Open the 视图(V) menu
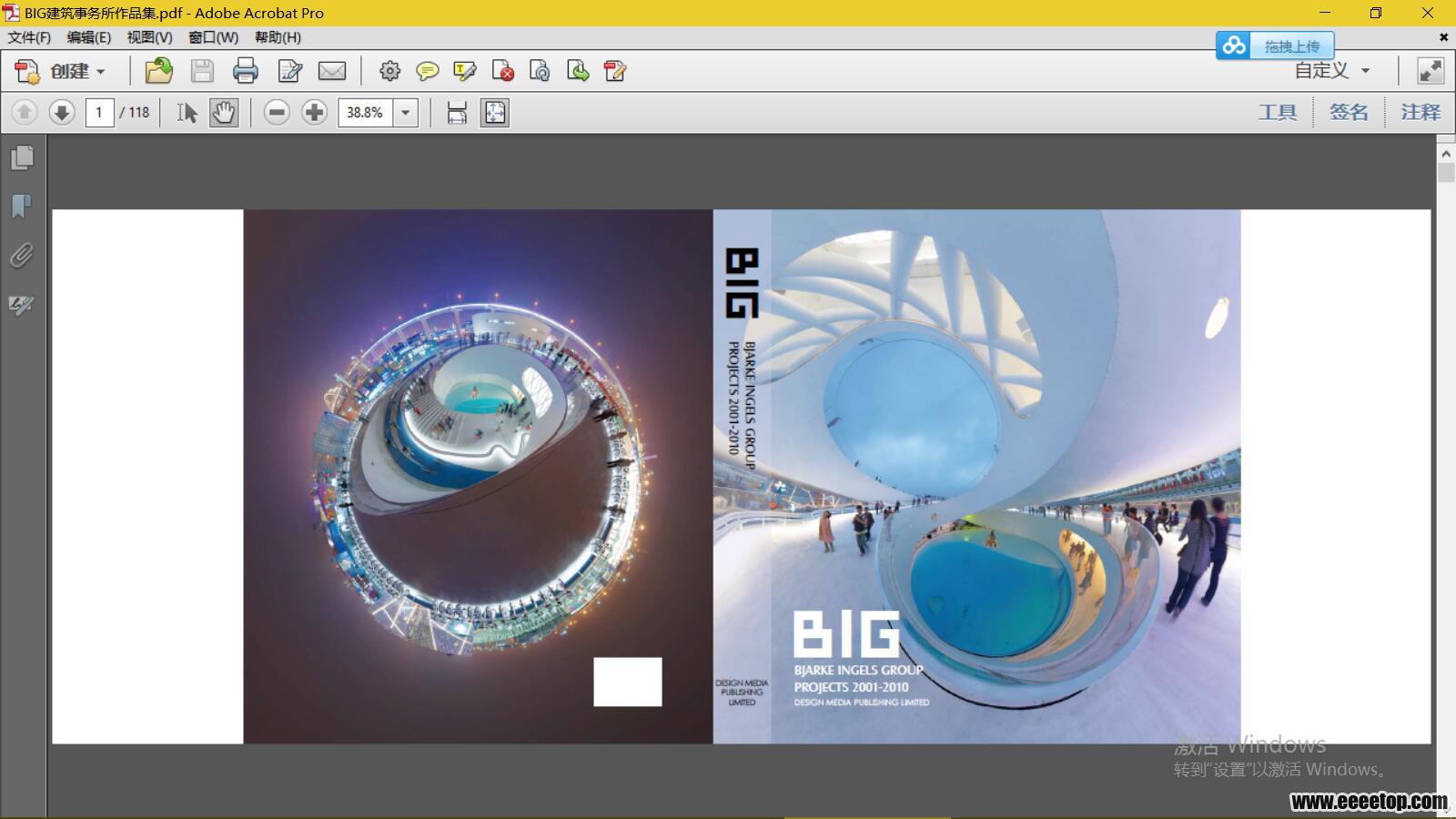The height and width of the screenshot is (819, 1456). pos(149,37)
